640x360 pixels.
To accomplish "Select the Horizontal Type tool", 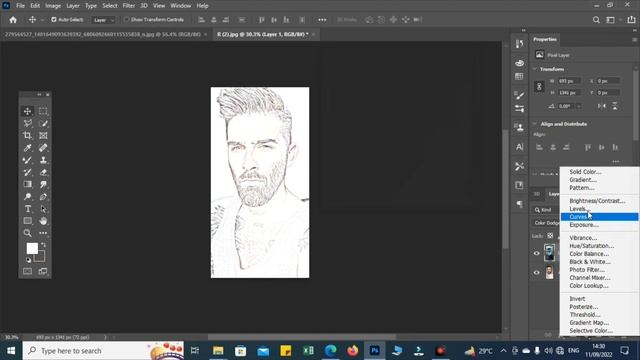I will tap(27, 209).
